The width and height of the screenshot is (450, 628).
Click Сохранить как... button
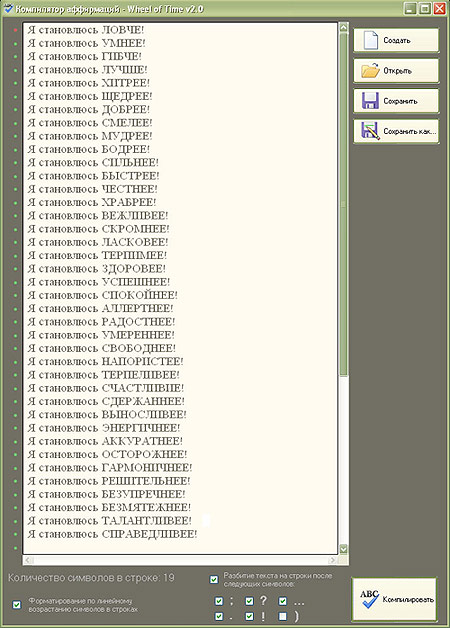396,131
